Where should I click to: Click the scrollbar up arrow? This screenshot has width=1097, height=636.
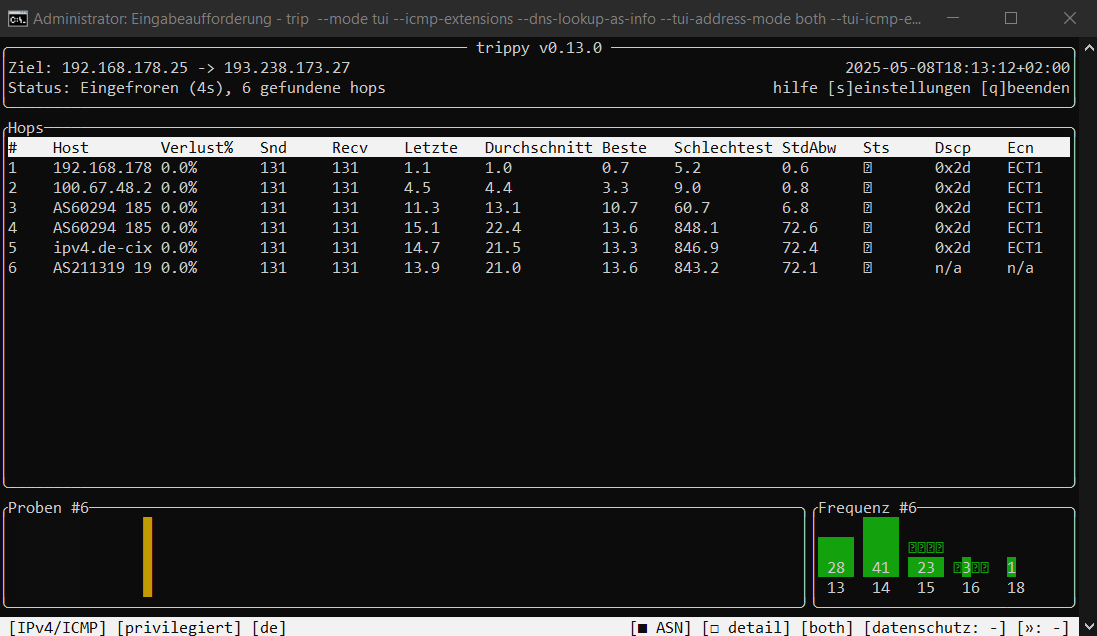pos(1089,48)
